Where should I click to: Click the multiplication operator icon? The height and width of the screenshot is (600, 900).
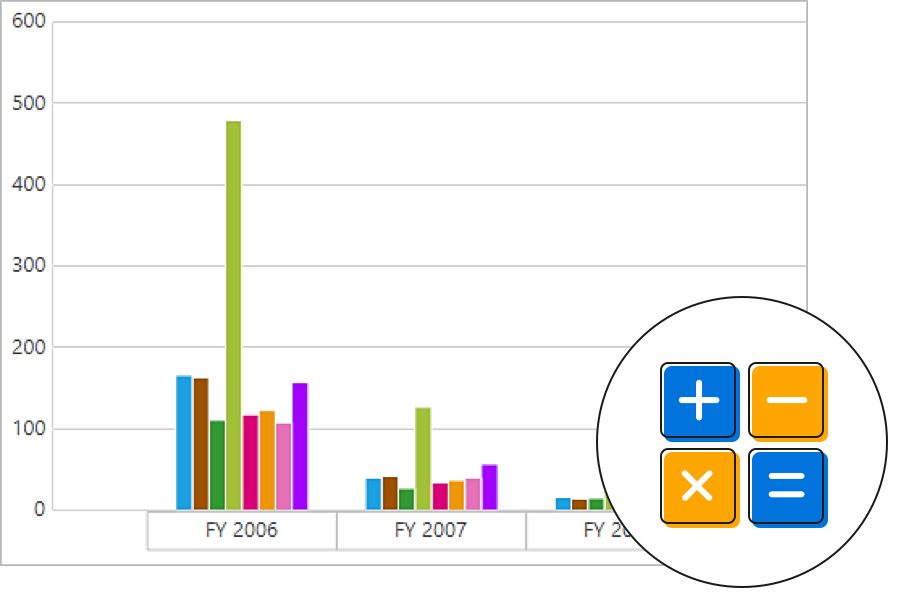(x=698, y=487)
